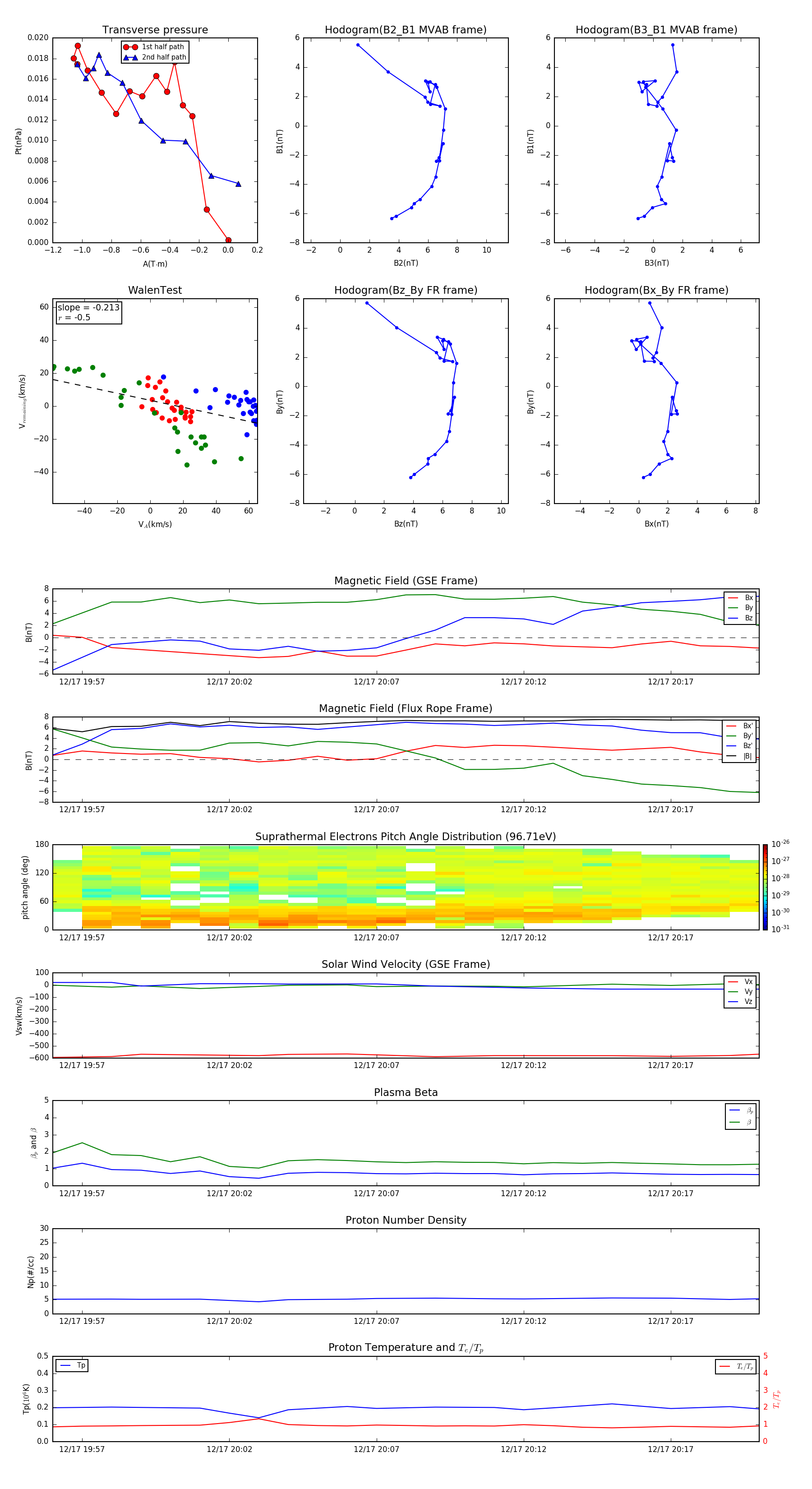The image size is (812, 1489).
Task: Select the By' entry in Flux Rope legend
Action: coord(739,736)
